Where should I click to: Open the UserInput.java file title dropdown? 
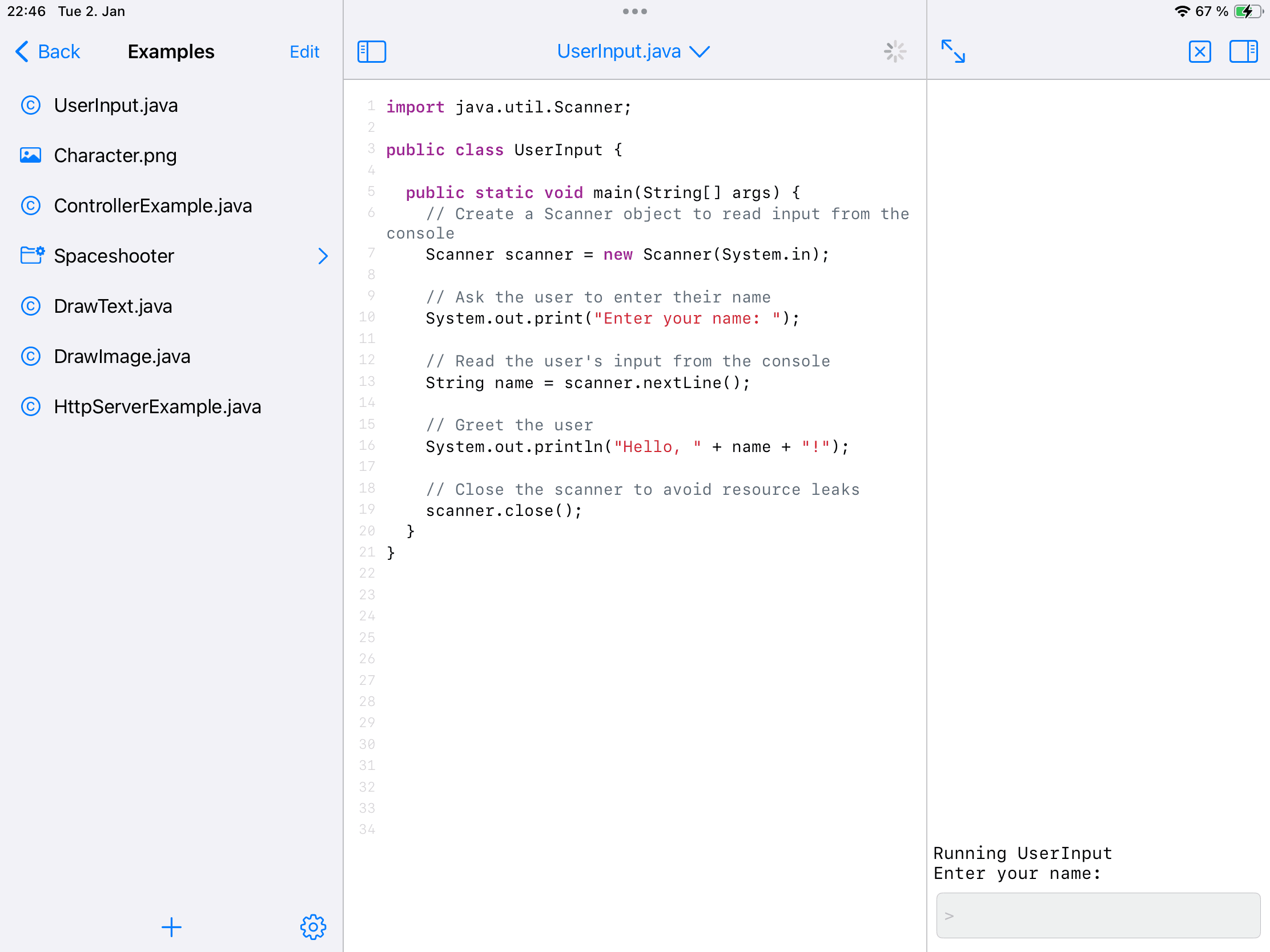[x=633, y=51]
